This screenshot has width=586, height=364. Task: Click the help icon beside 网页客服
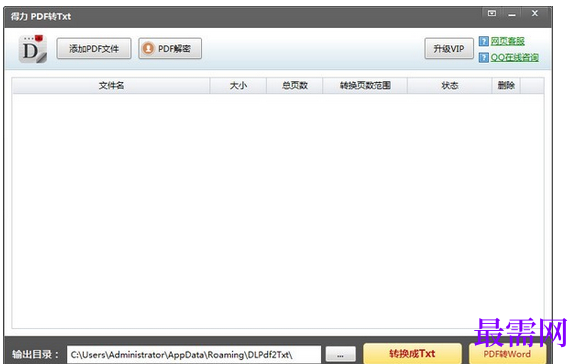click(484, 41)
